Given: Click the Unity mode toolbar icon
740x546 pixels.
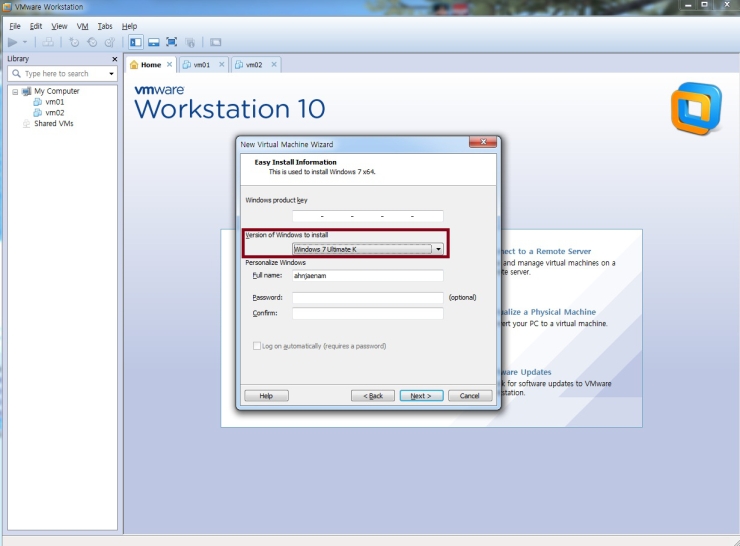Looking at the screenshot, I should click(x=189, y=42).
